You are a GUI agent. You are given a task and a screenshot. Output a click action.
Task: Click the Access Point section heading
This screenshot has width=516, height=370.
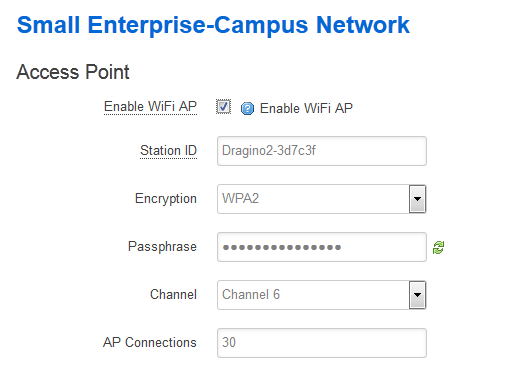(x=73, y=72)
